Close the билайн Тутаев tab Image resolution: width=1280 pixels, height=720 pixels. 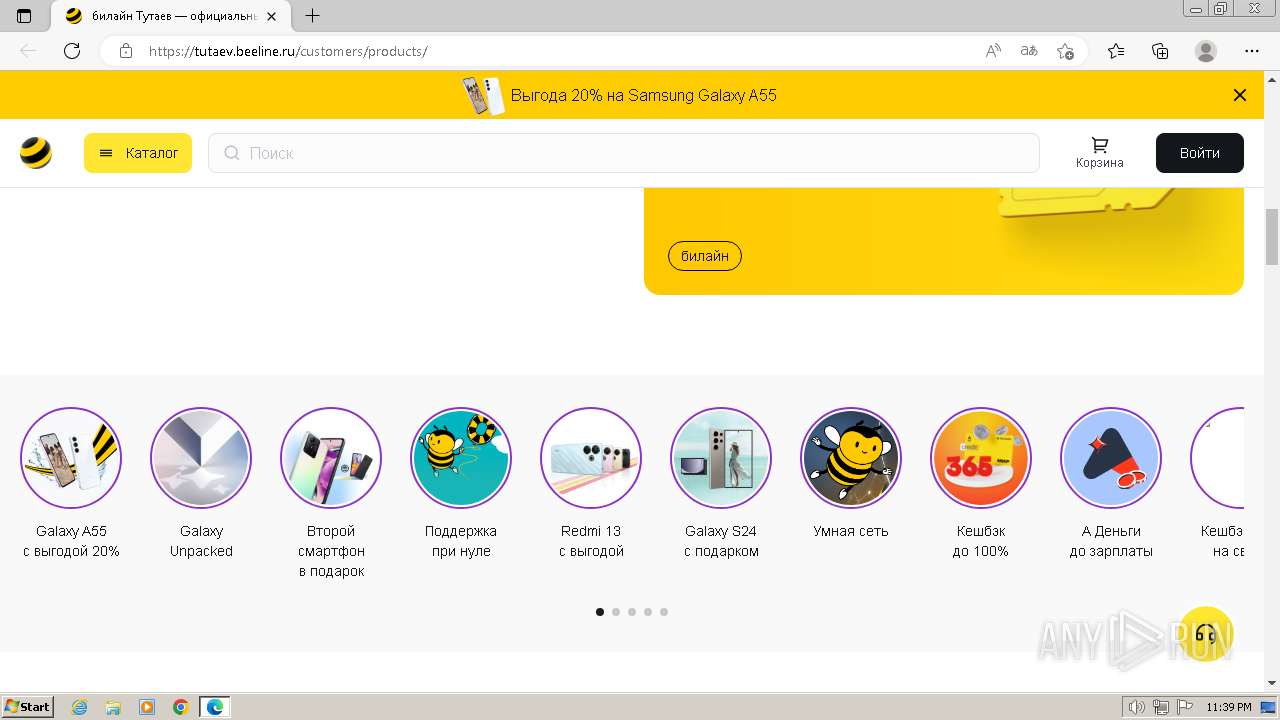click(271, 16)
